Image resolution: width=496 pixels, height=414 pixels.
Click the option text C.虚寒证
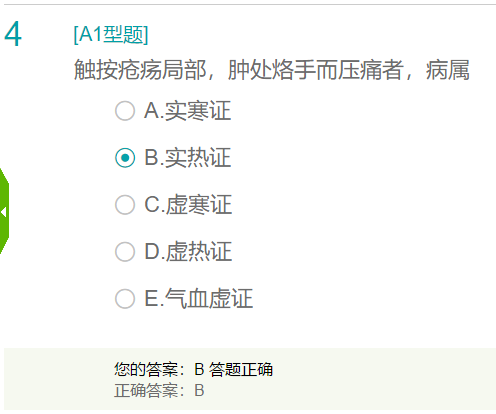coord(188,204)
